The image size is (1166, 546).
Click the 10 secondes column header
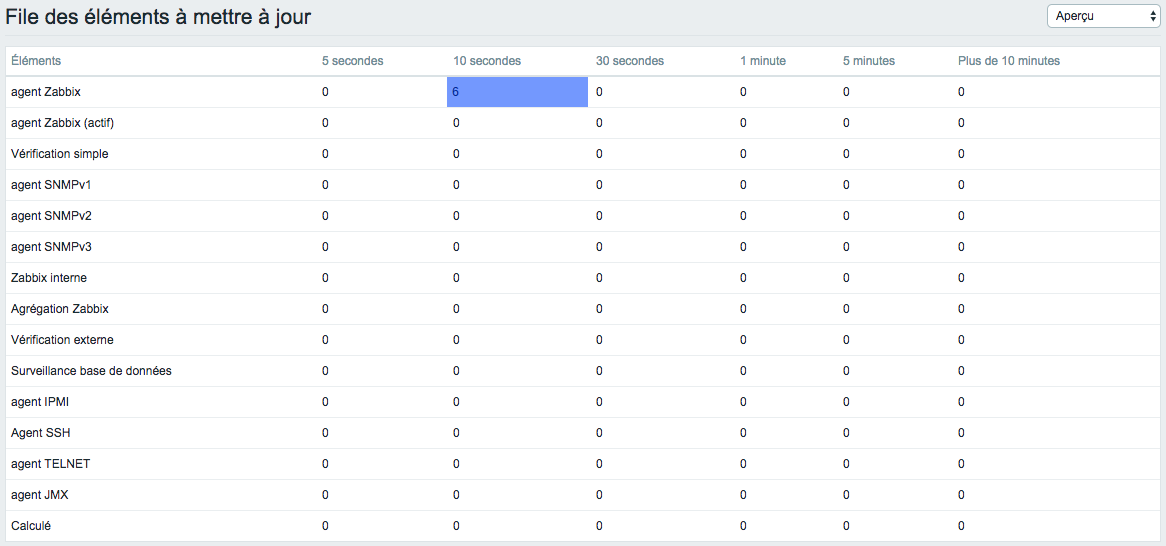click(487, 61)
